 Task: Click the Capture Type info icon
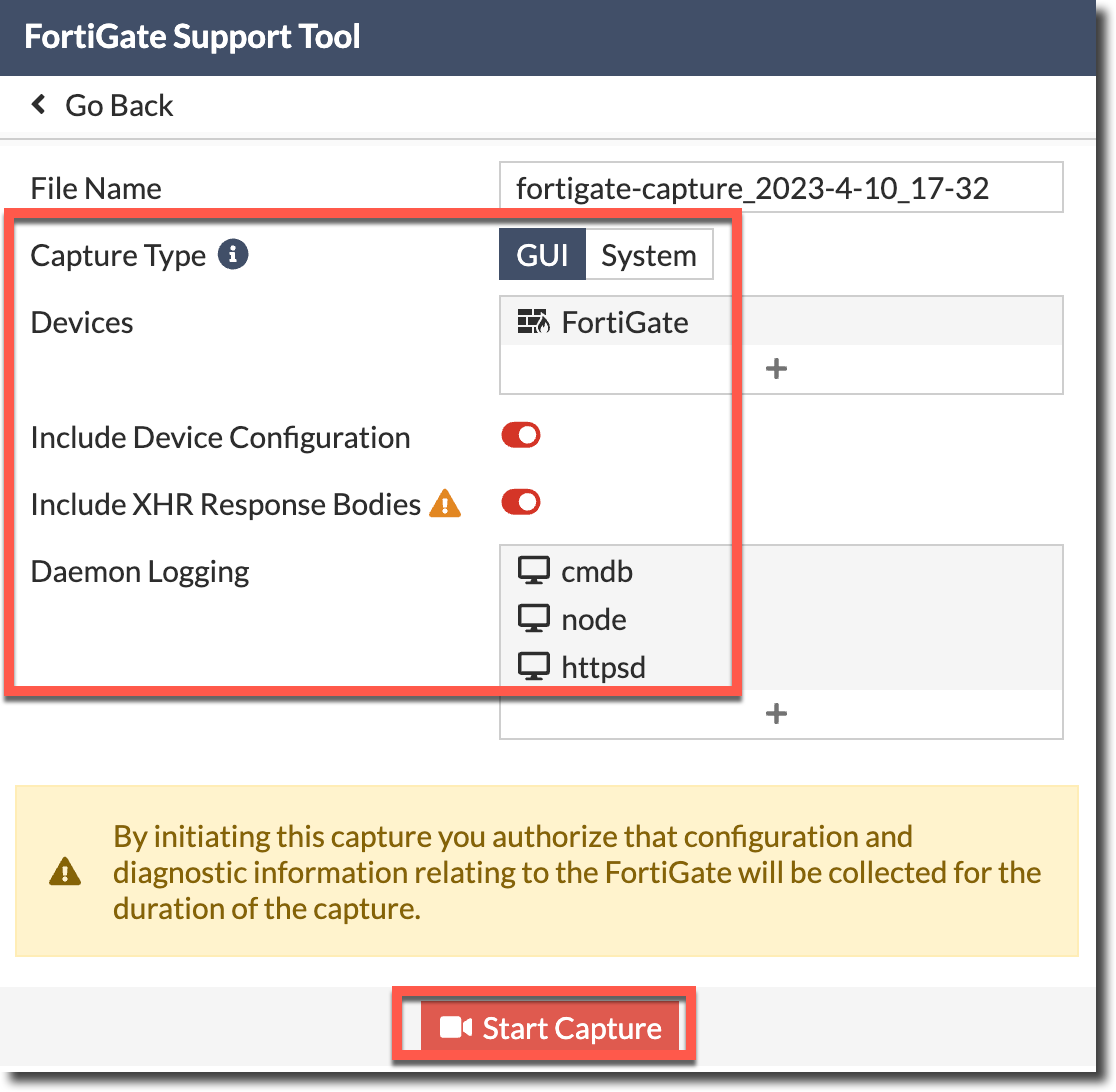[233, 255]
